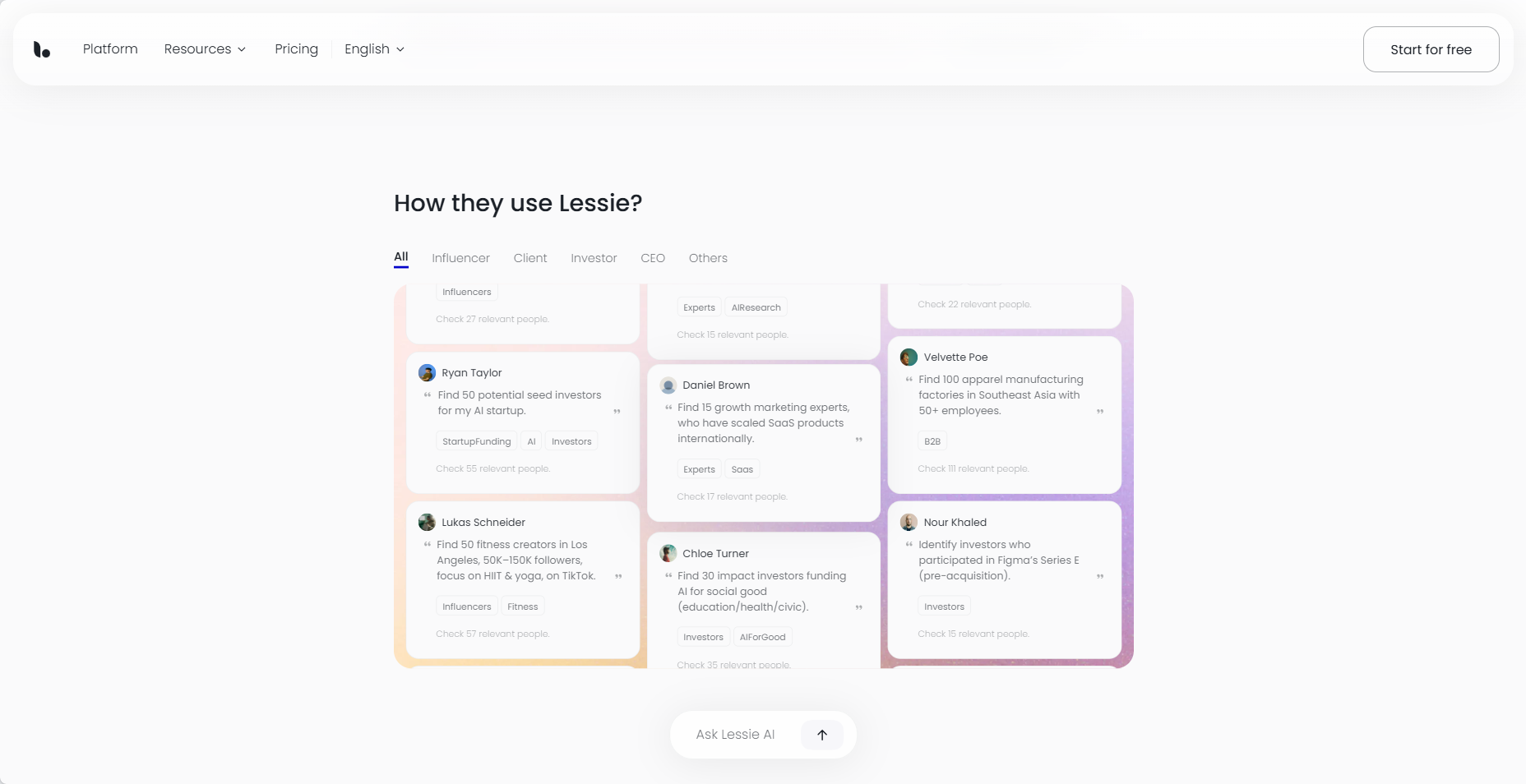
Task: Click Nour Khaled's avatar
Action: tap(909, 523)
